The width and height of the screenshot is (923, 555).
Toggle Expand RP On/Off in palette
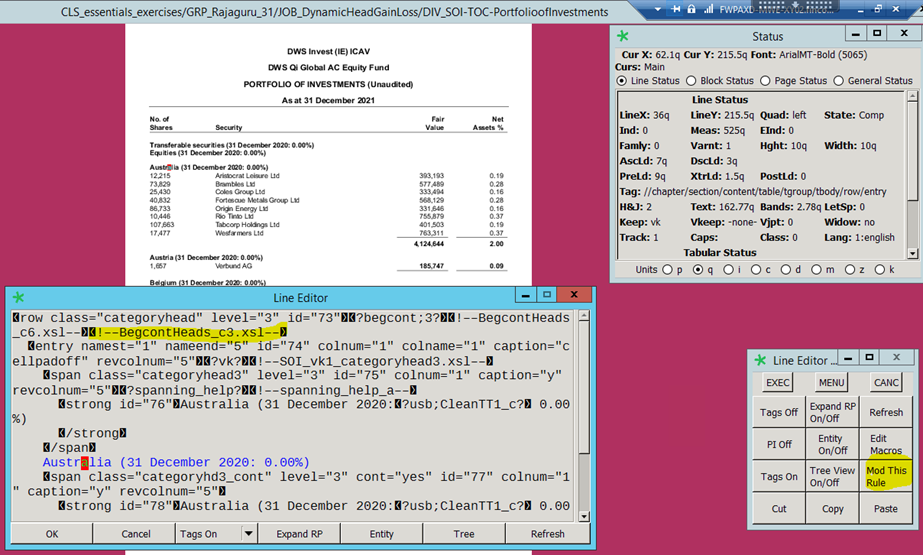coord(832,412)
